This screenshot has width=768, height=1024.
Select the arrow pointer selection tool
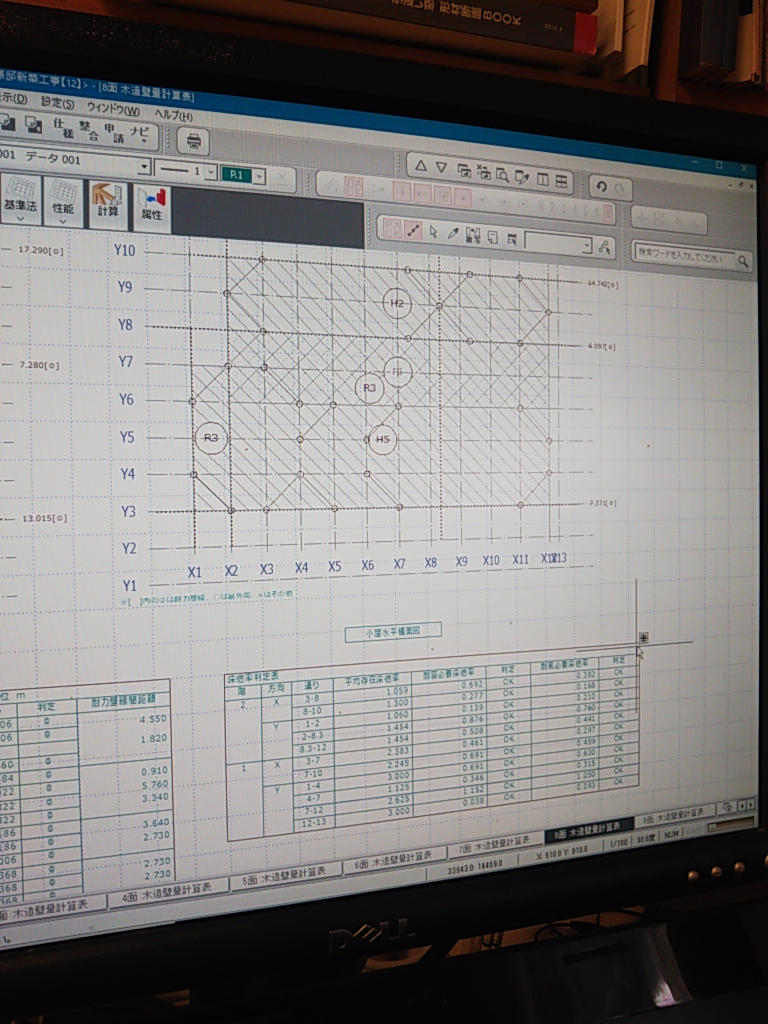(433, 231)
